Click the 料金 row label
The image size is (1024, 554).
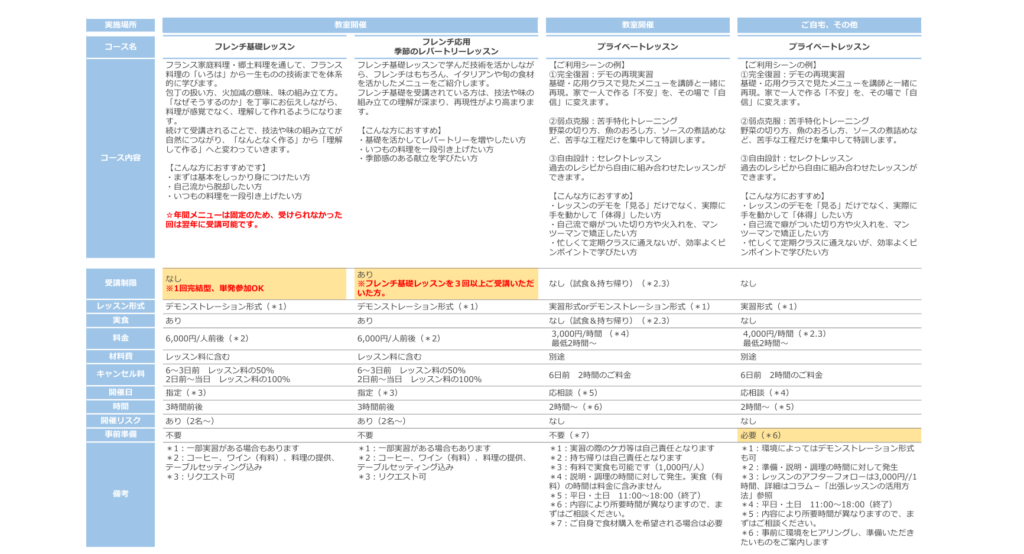(119, 338)
